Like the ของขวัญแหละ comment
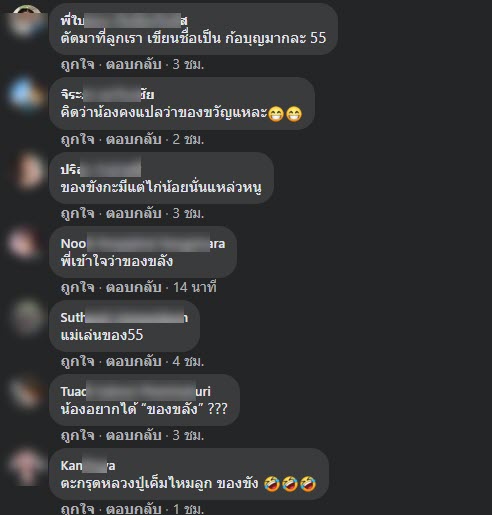Viewport: 492px width, 515px height. pos(78,139)
